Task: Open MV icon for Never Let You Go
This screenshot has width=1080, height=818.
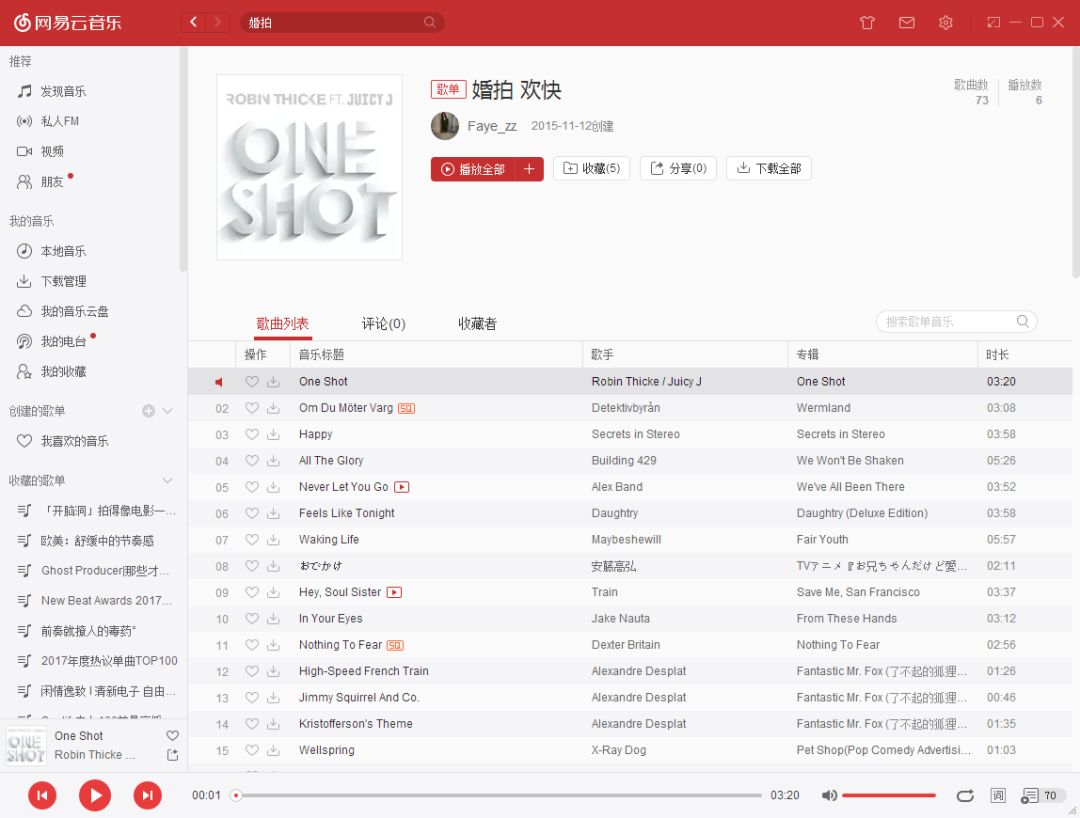Action: (x=402, y=487)
